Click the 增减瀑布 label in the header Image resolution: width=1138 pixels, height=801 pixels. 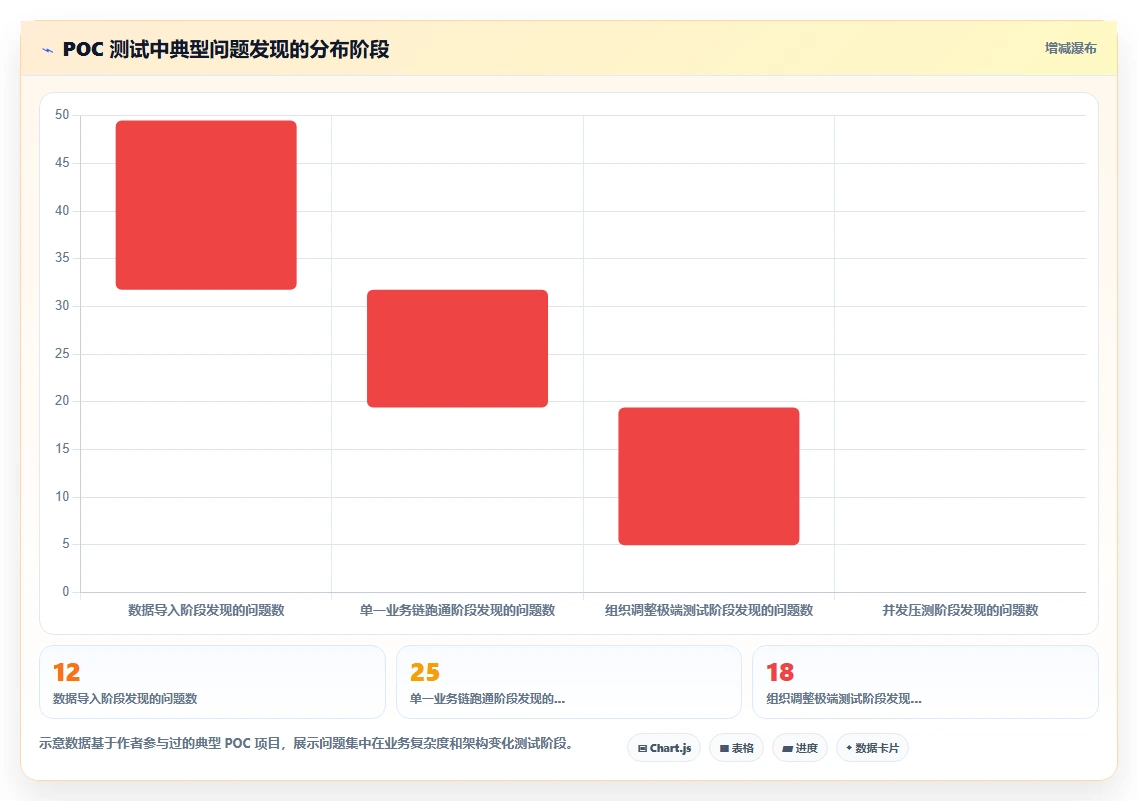point(1071,49)
